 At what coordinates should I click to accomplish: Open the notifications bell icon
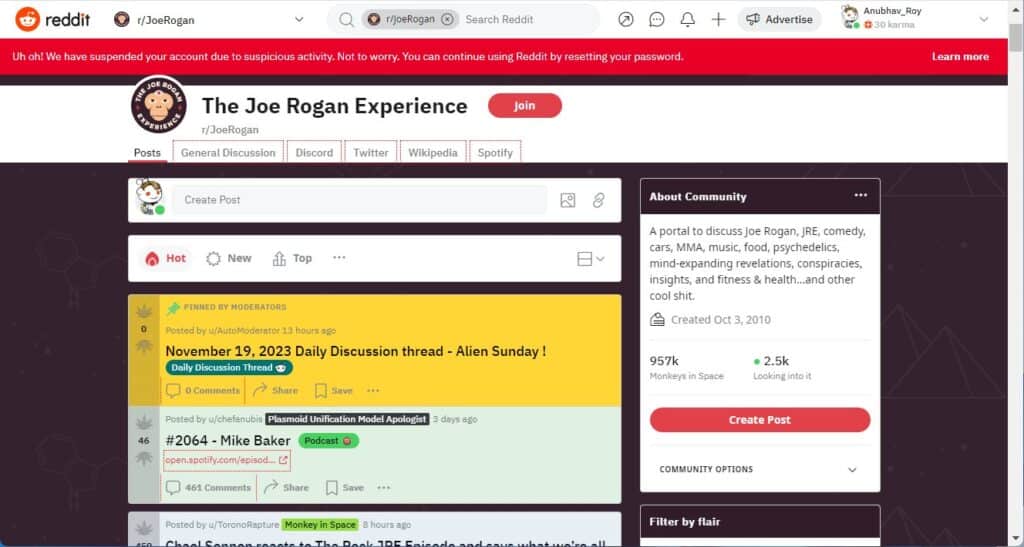tap(688, 19)
